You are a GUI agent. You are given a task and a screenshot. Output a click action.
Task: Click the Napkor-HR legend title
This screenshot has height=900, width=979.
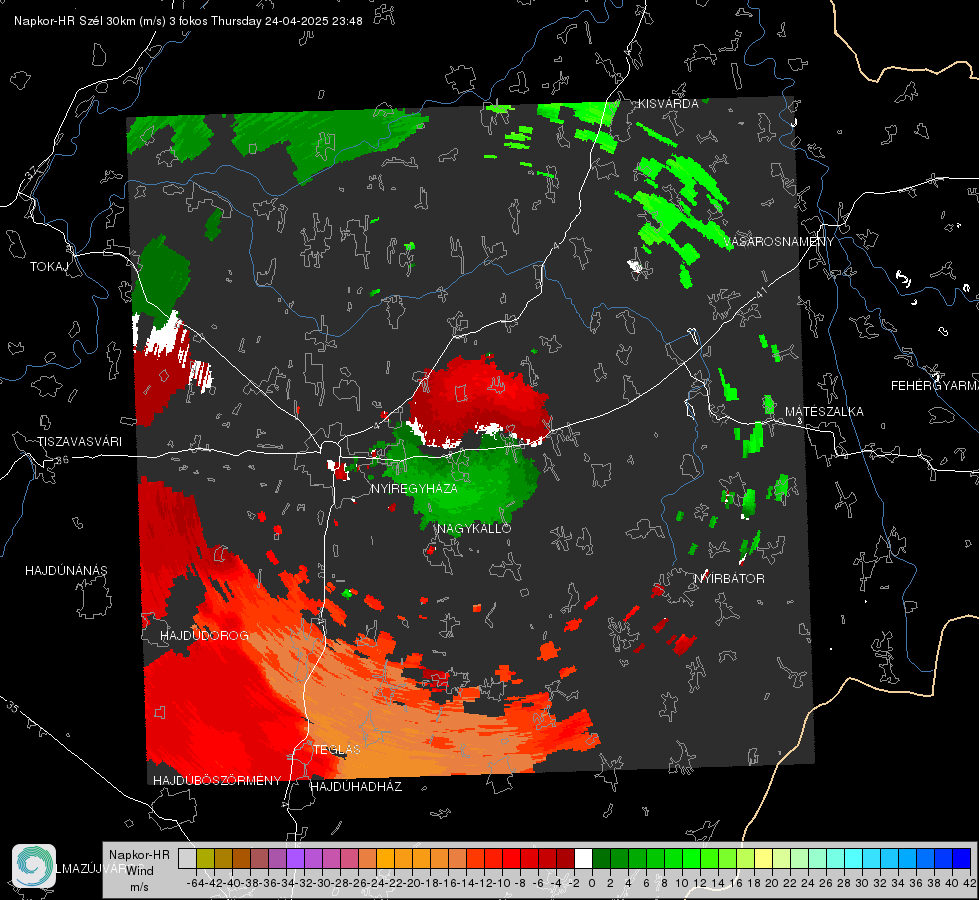[x=139, y=855]
